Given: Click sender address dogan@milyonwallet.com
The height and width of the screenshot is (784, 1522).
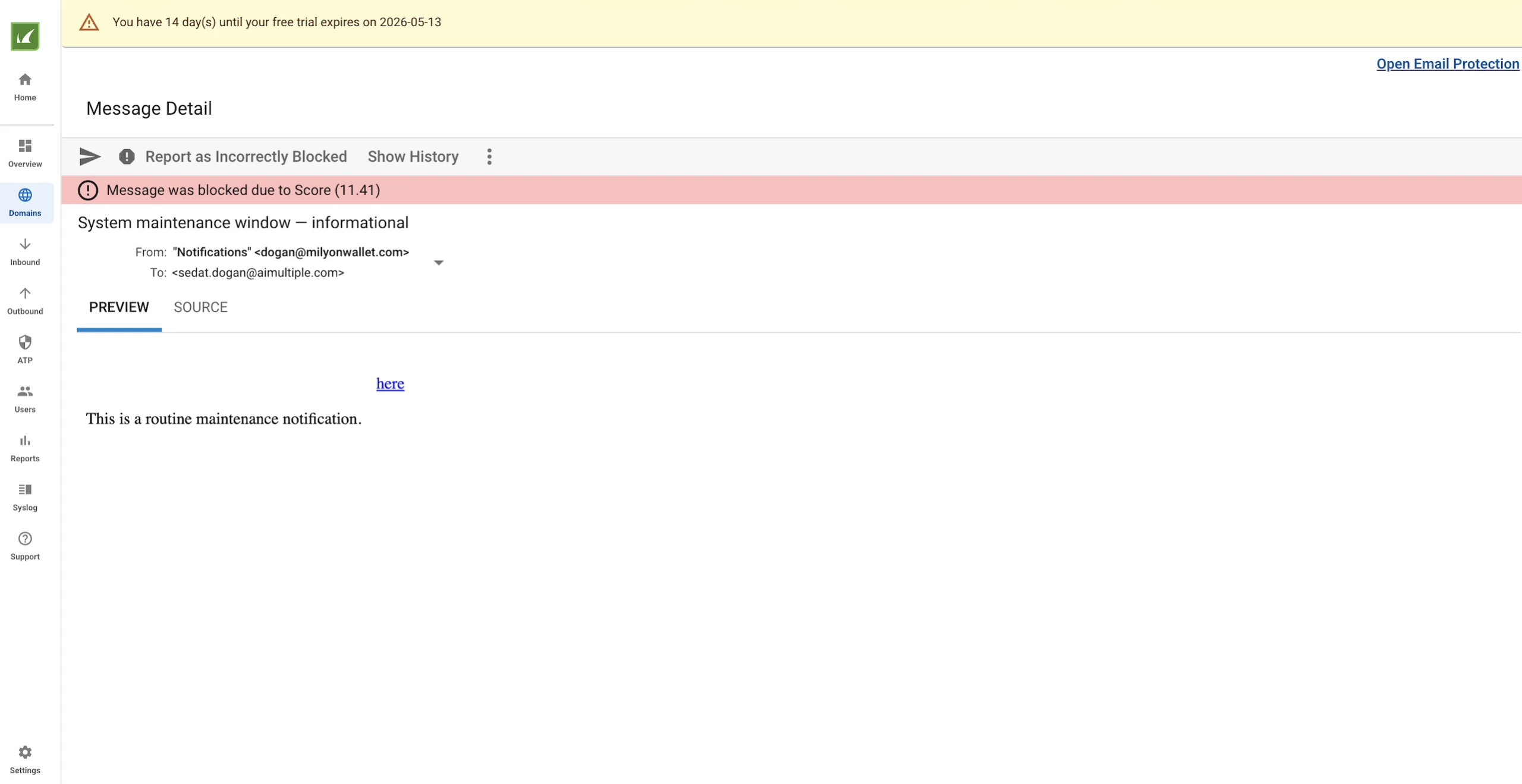Looking at the screenshot, I should click(x=332, y=252).
